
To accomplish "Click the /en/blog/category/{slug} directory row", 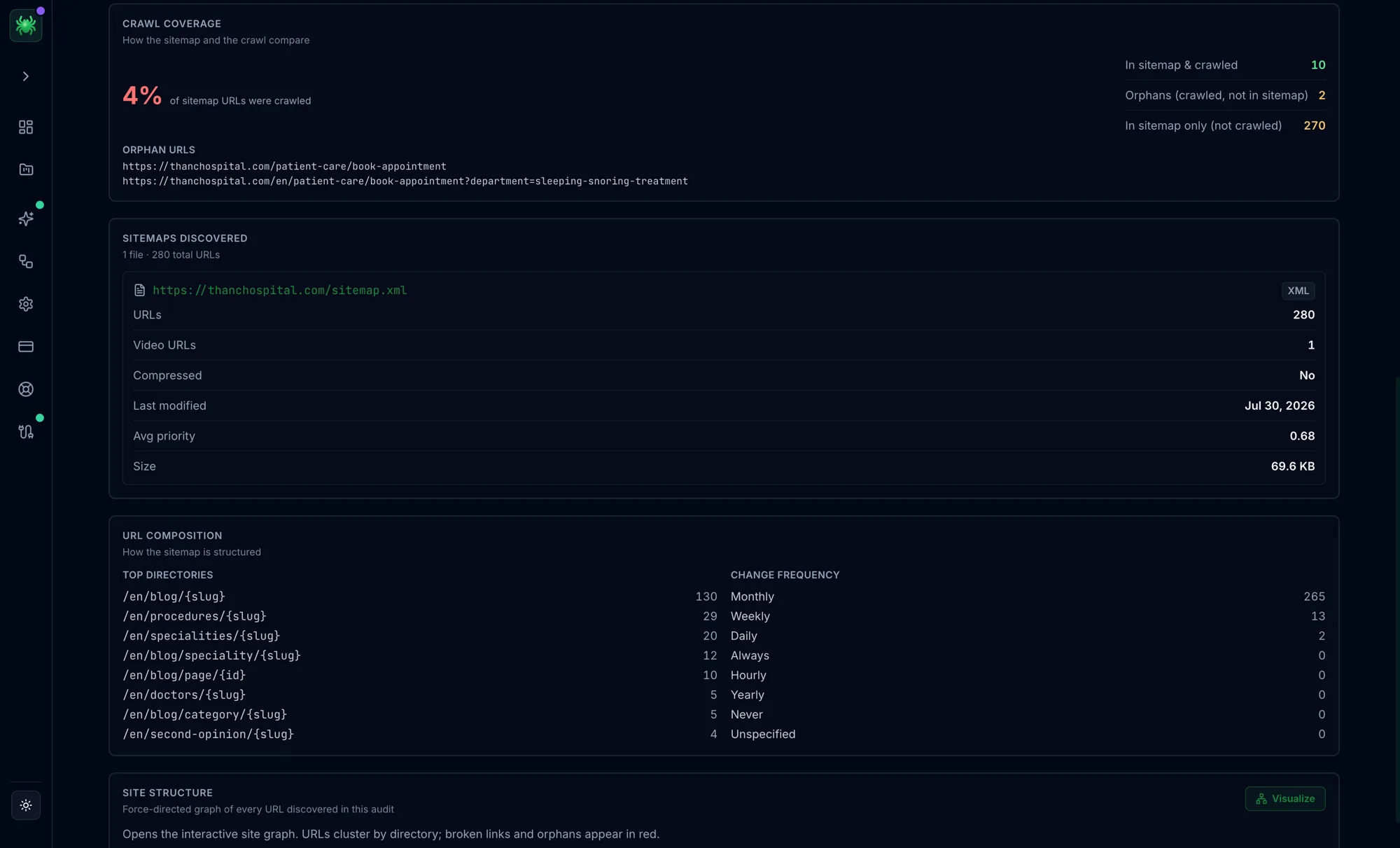I will pos(420,714).
